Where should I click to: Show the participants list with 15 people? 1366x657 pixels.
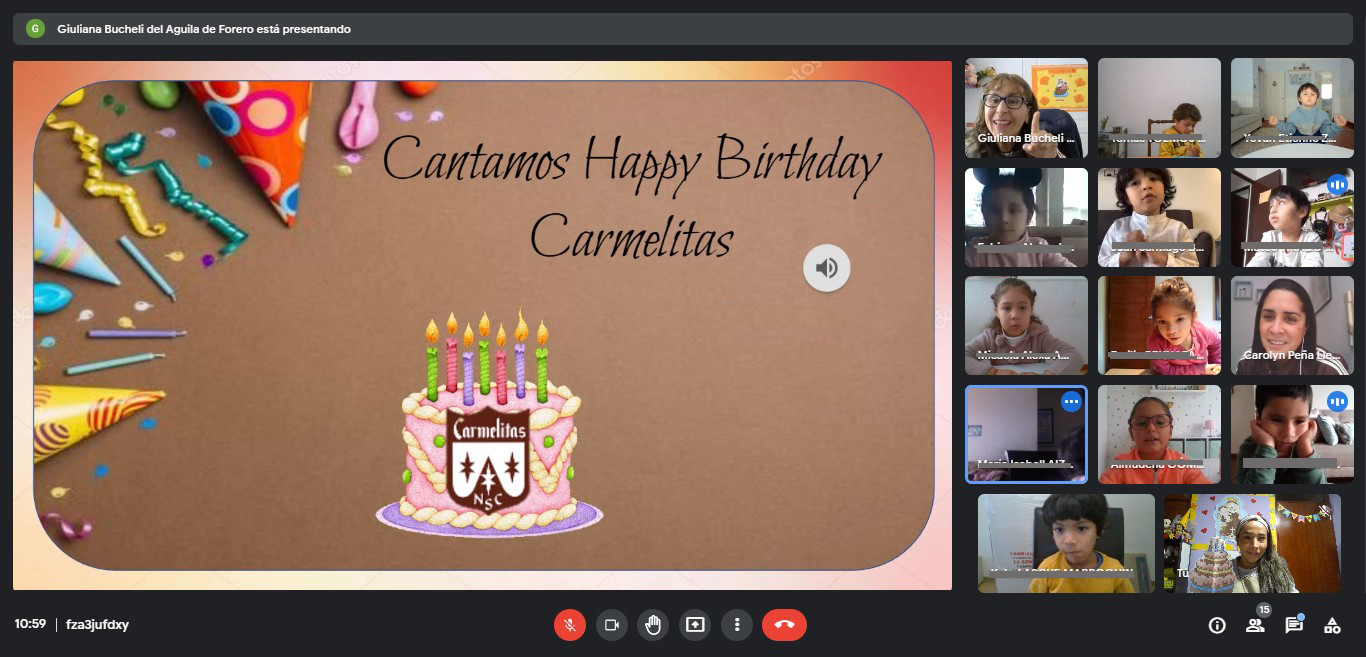[x=1255, y=625]
